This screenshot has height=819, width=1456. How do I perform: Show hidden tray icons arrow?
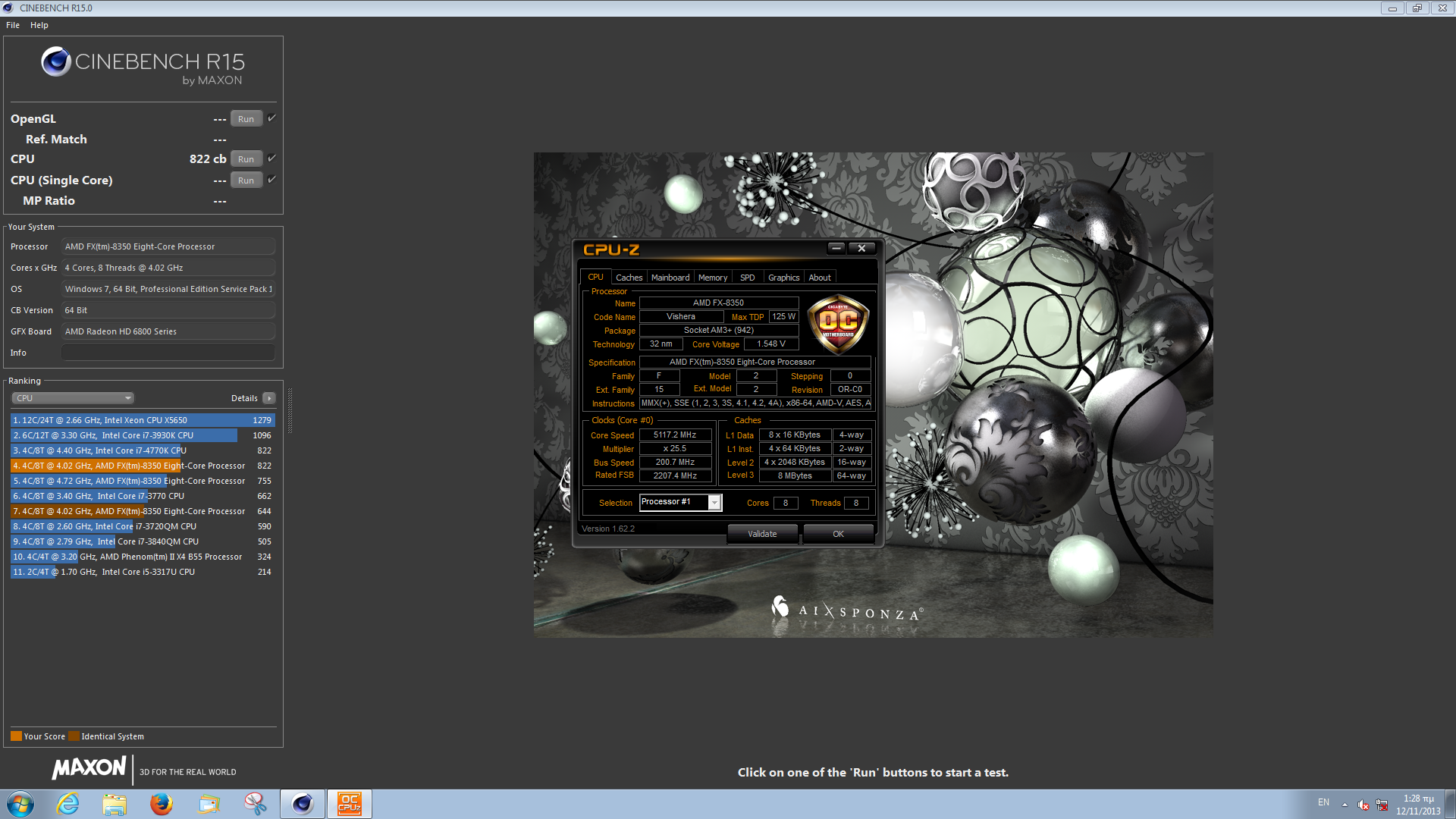point(1345,805)
